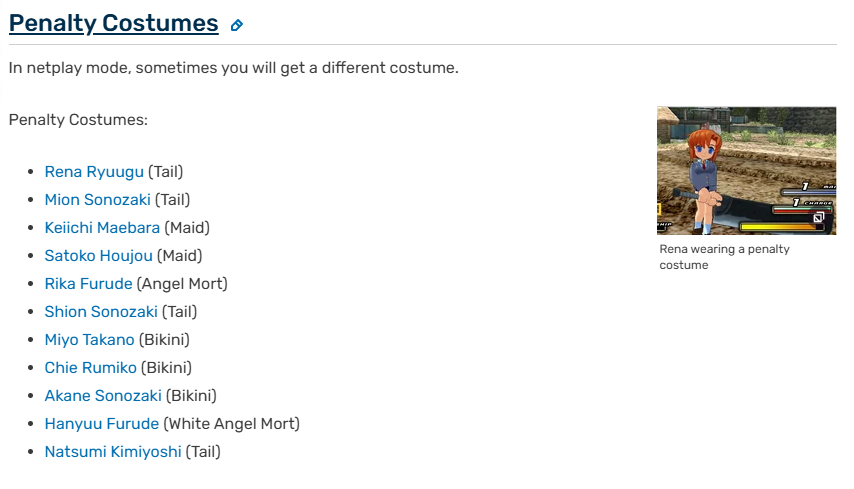Click the 'In netplay mode' intro sentence
Image resolution: width=854 pixels, height=489 pixels.
(x=233, y=68)
